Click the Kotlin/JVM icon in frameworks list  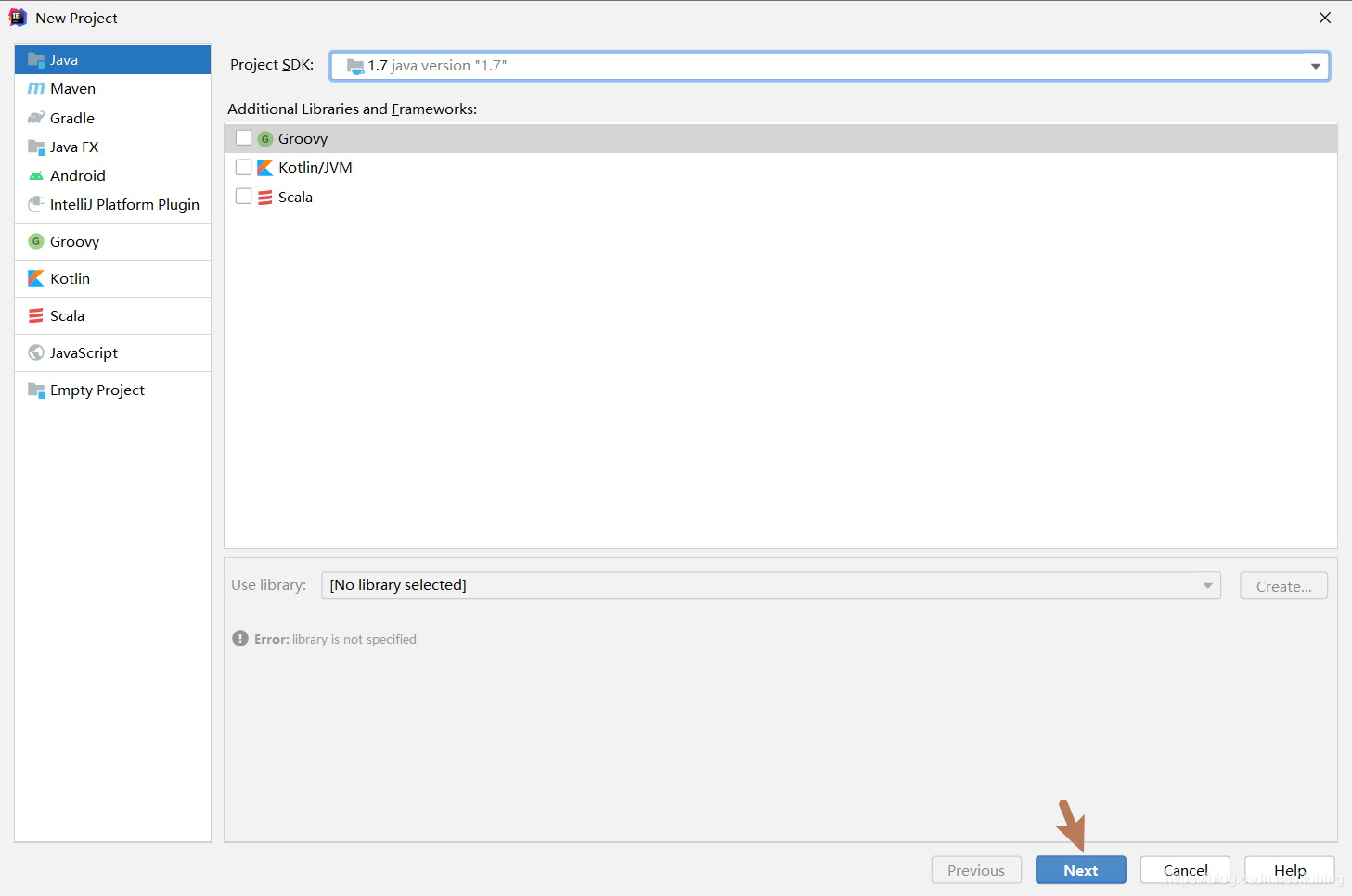(265, 168)
